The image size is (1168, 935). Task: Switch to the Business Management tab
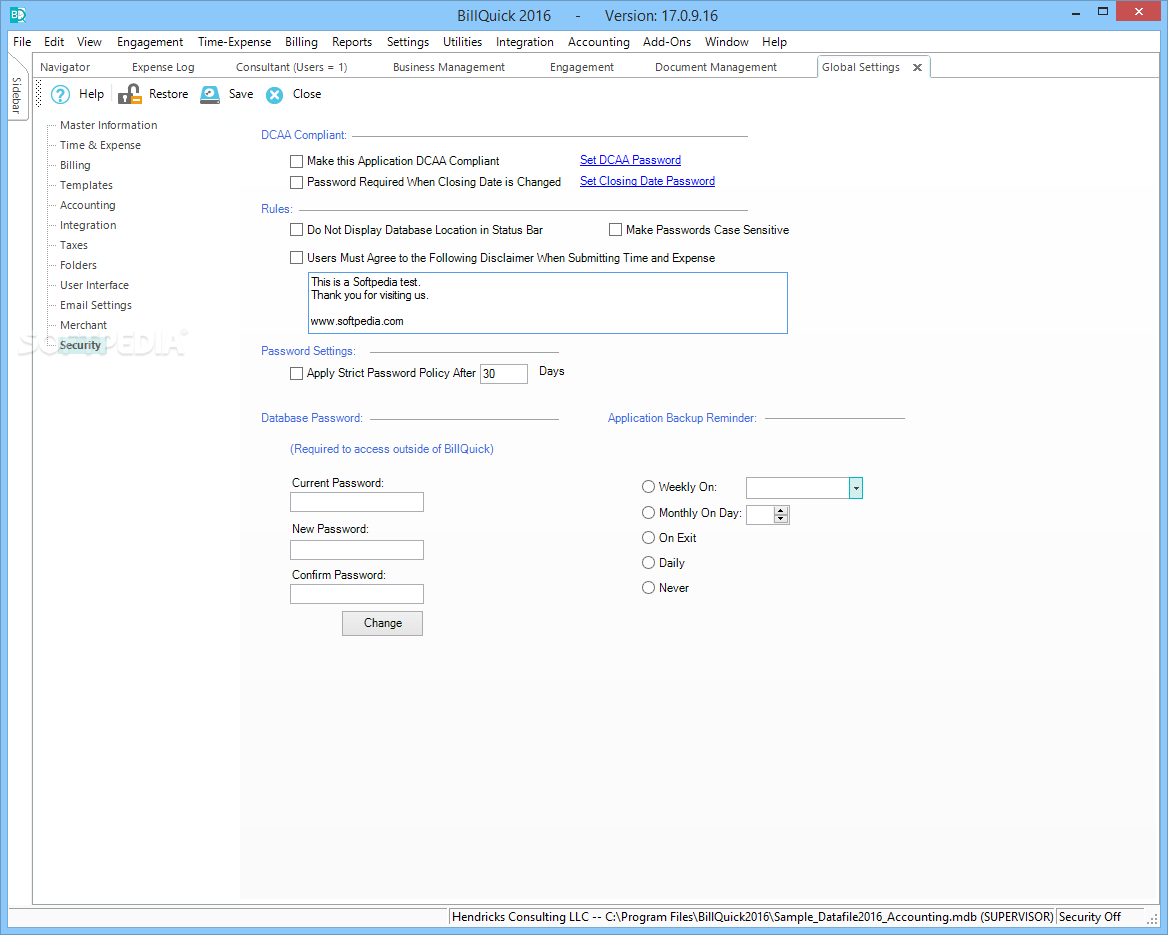tap(448, 67)
